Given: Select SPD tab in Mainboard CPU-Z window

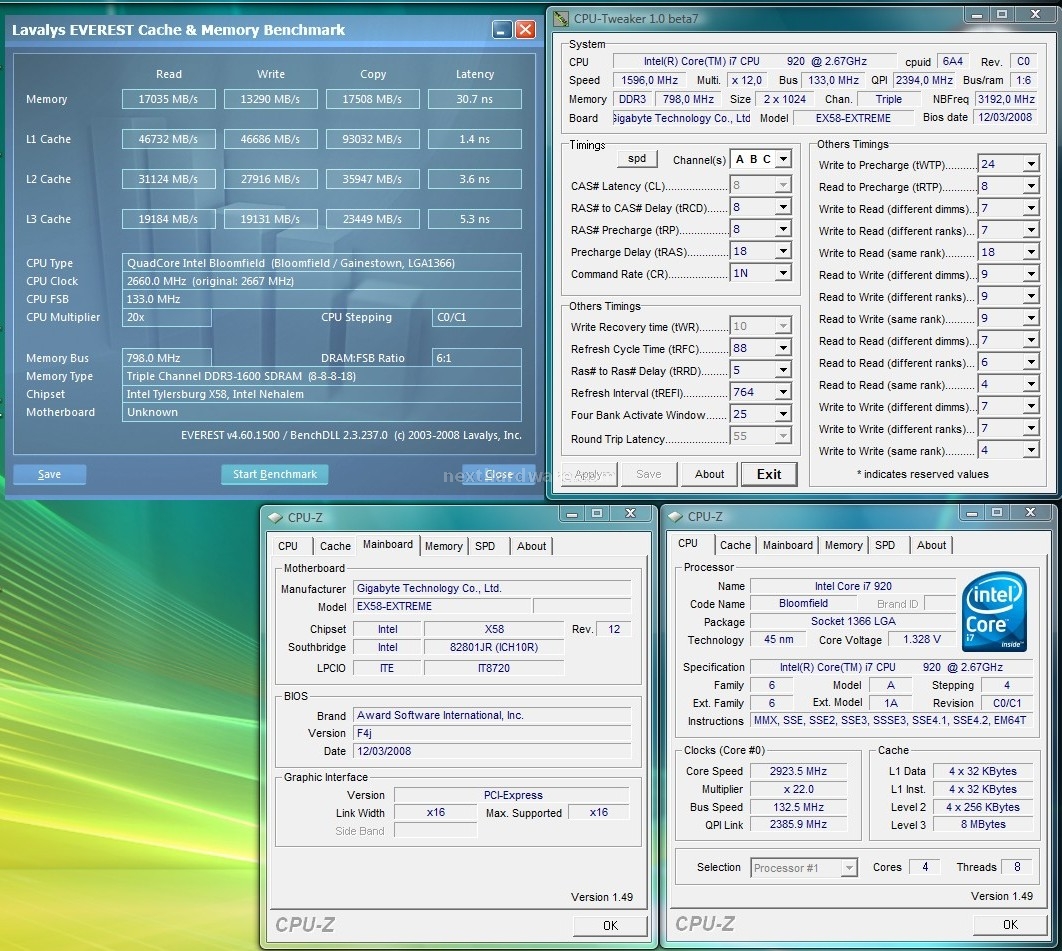Looking at the screenshot, I should pyautogui.click(x=485, y=546).
